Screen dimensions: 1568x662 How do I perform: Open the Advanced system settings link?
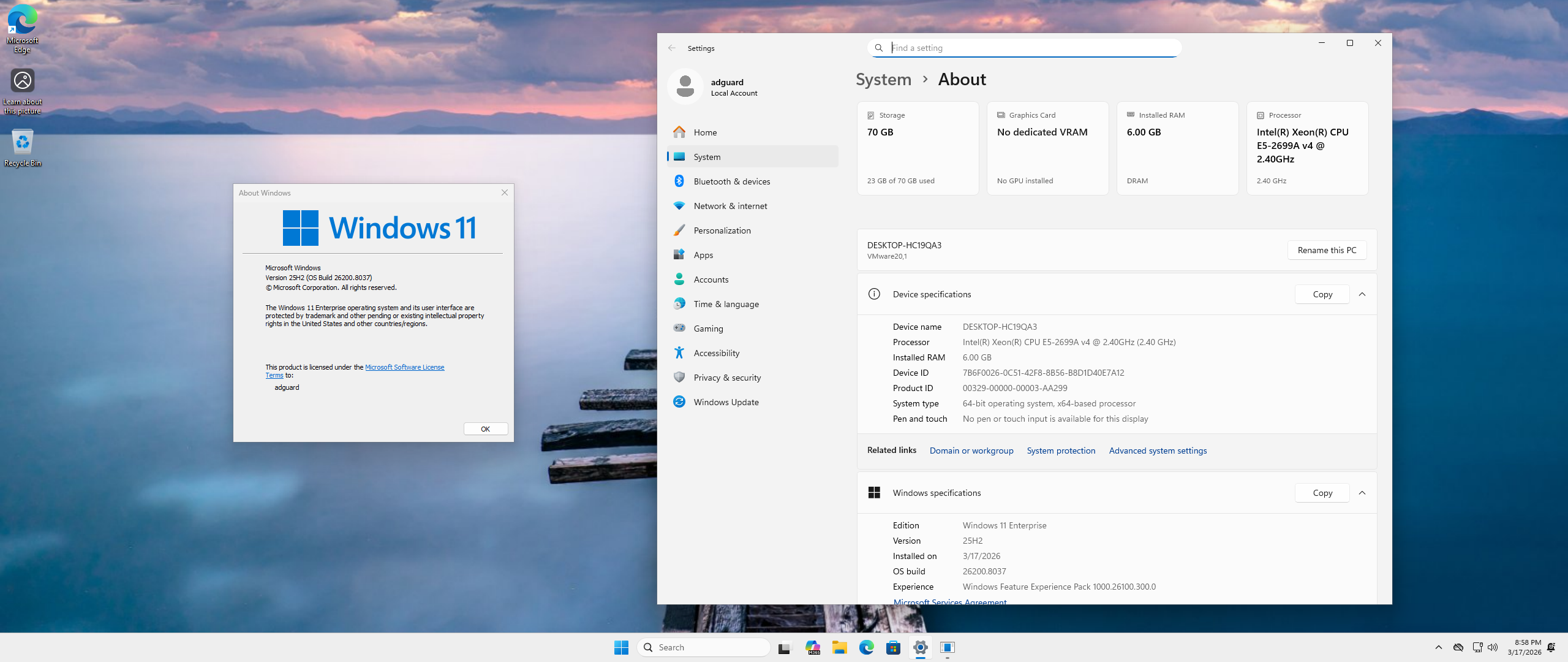click(1158, 451)
